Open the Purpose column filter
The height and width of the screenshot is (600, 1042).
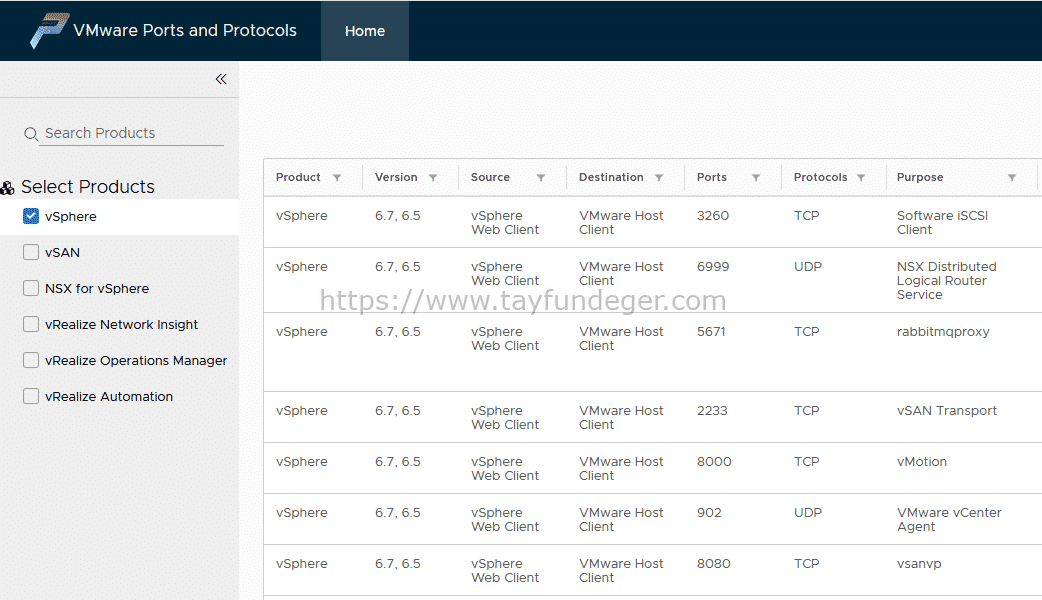click(x=1011, y=177)
